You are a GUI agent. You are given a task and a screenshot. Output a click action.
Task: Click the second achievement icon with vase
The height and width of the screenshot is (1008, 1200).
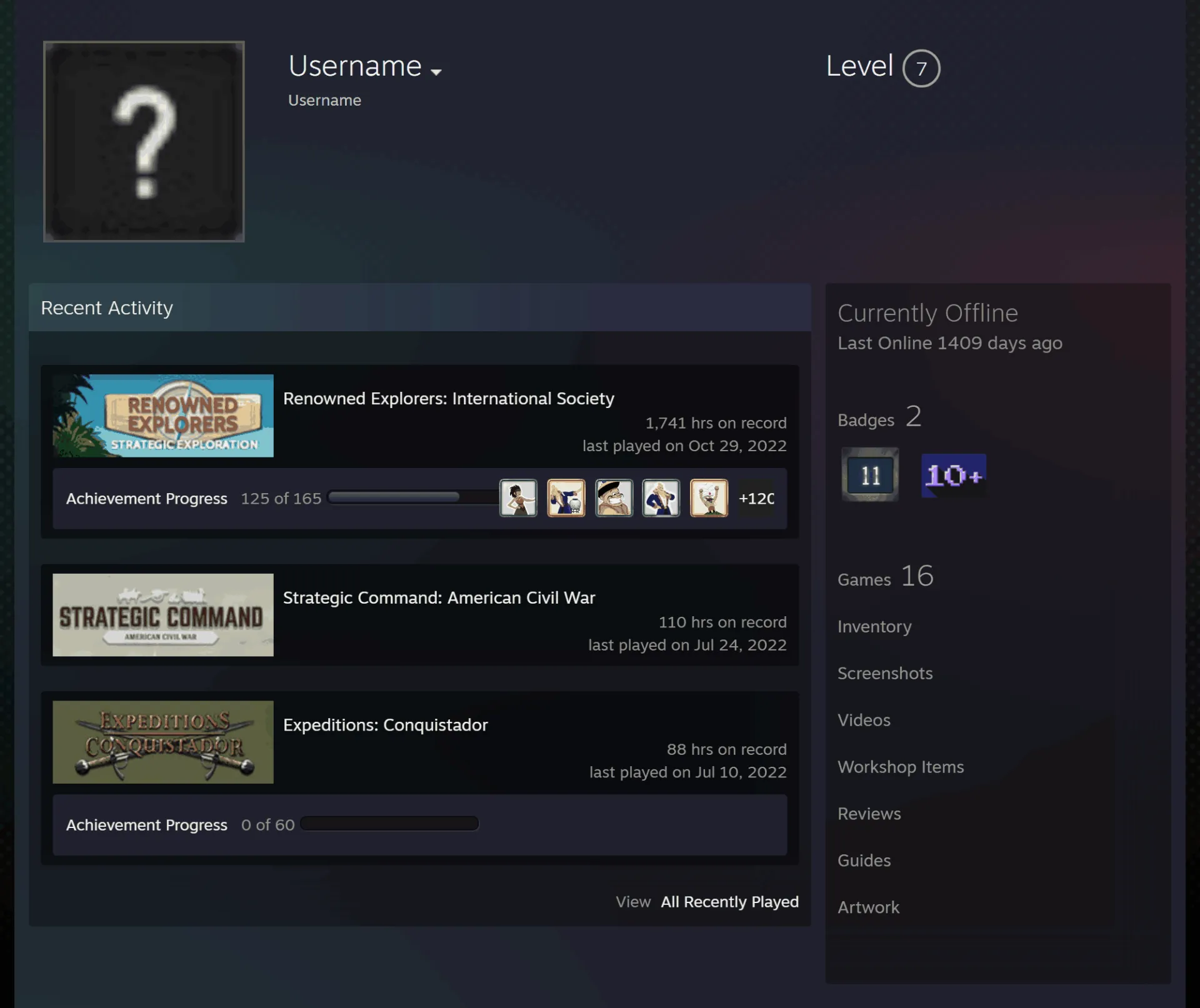566,498
